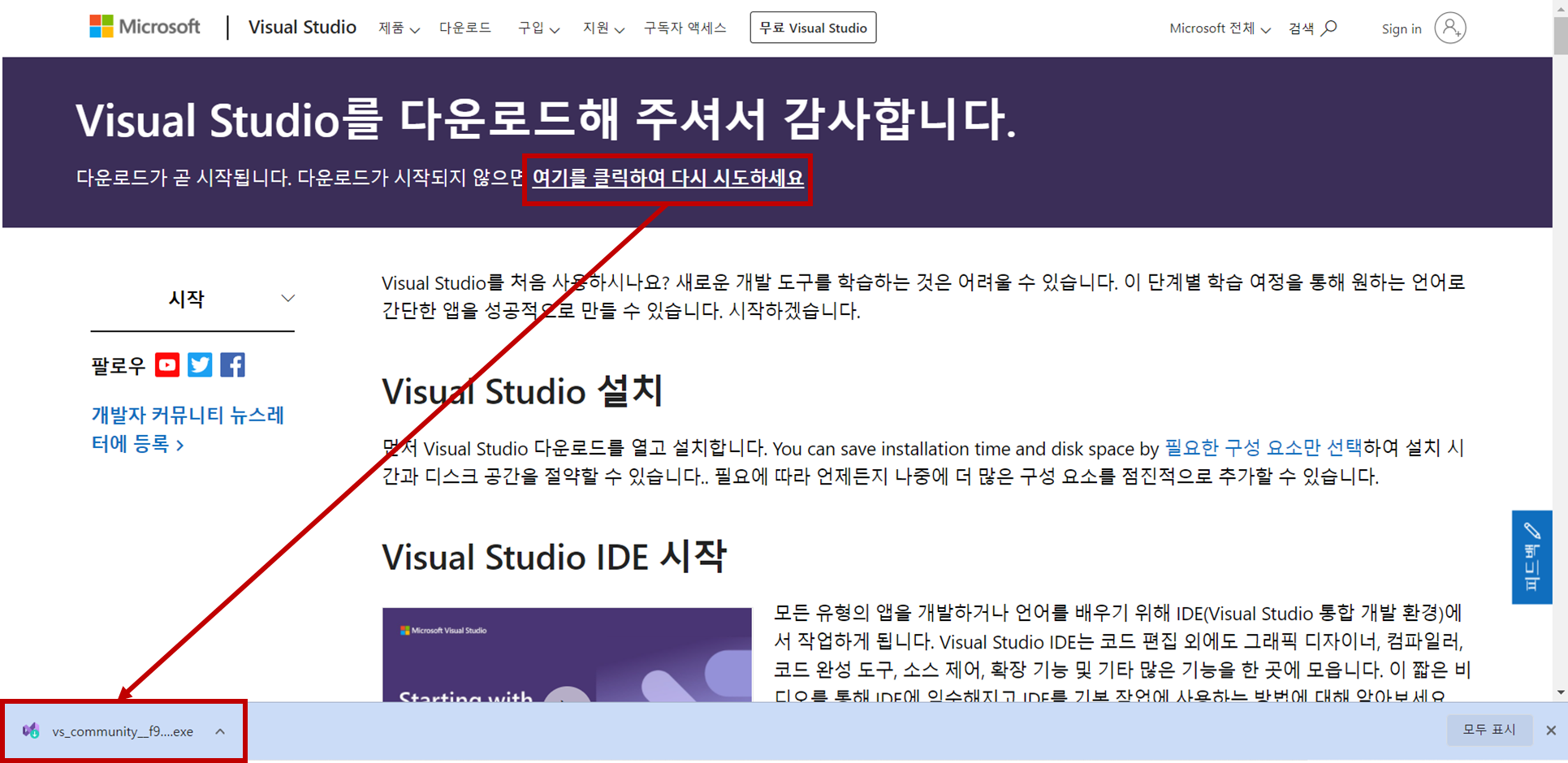Viewport: 1568px width, 763px height.
Task: Click the Visual Studio brand link
Action: pyautogui.click(x=302, y=28)
